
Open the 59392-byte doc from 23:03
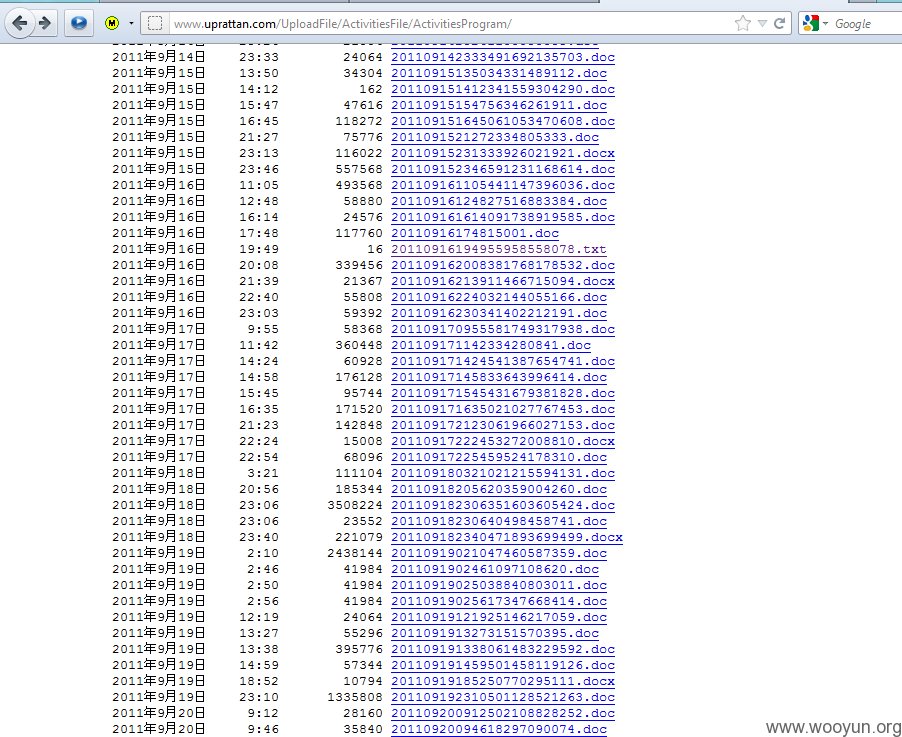point(499,314)
